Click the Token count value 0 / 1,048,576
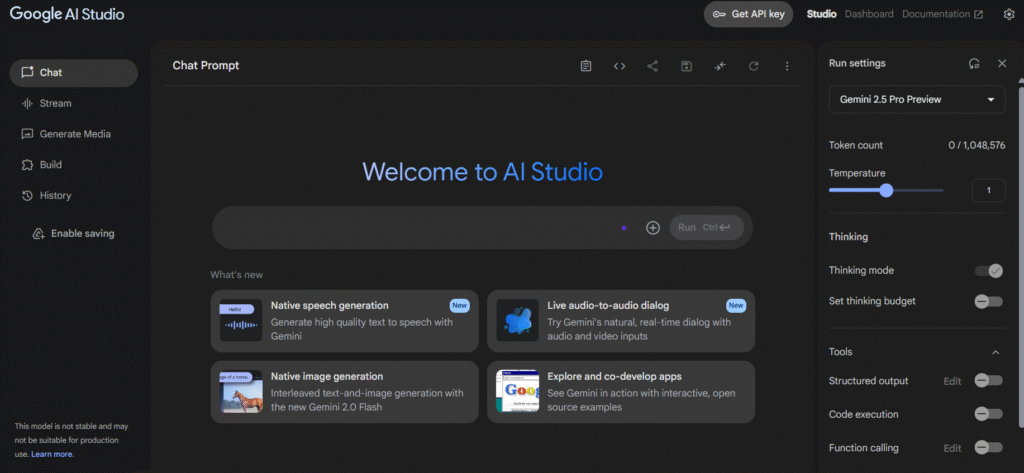 tap(977, 145)
